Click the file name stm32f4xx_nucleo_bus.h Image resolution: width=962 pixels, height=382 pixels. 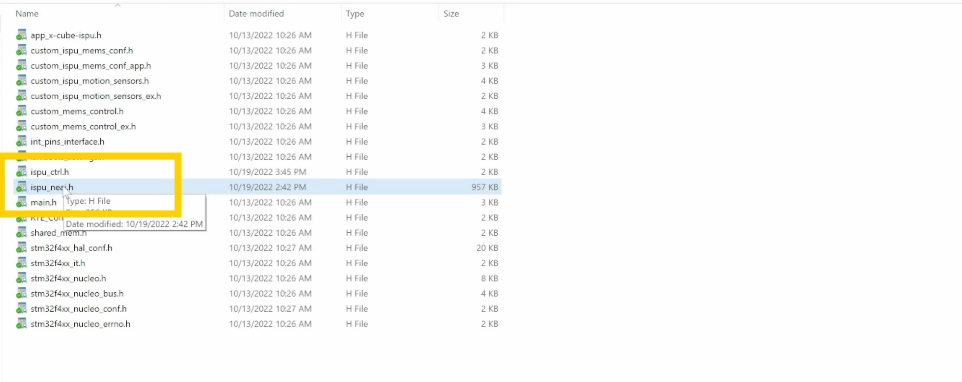point(77,293)
